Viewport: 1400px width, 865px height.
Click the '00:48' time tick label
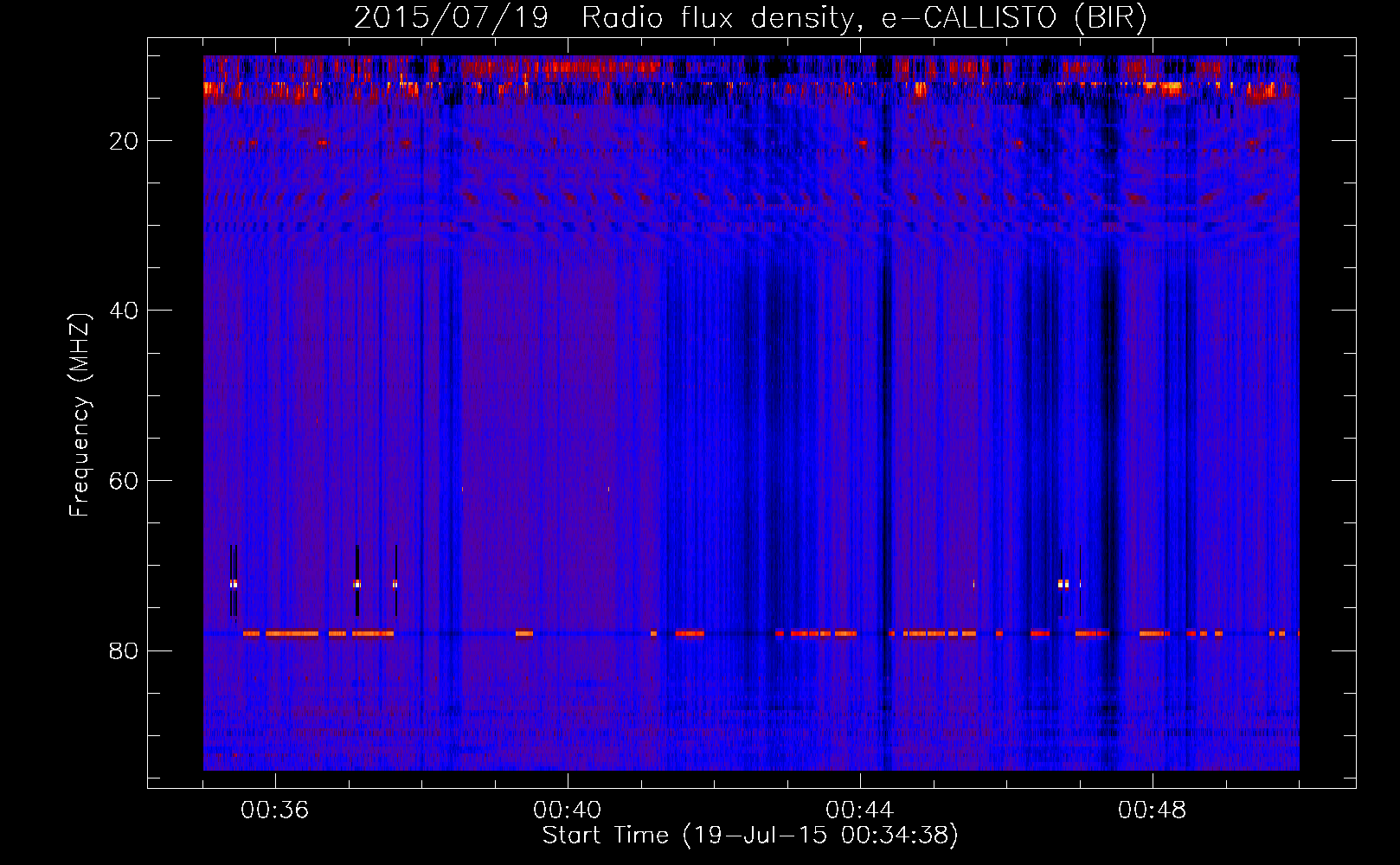(x=1153, y=811)
